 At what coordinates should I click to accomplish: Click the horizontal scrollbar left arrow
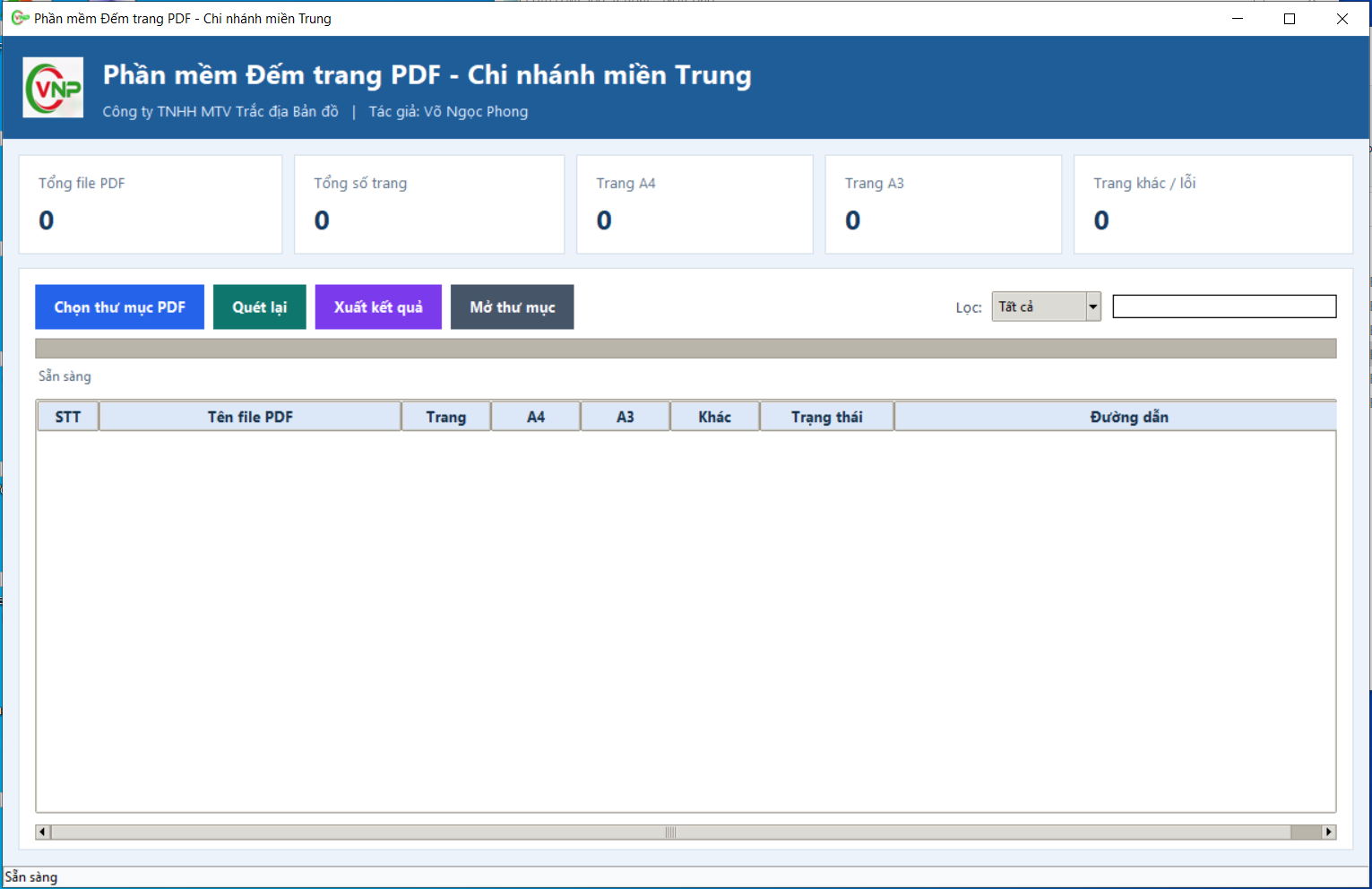coord(43,833)
